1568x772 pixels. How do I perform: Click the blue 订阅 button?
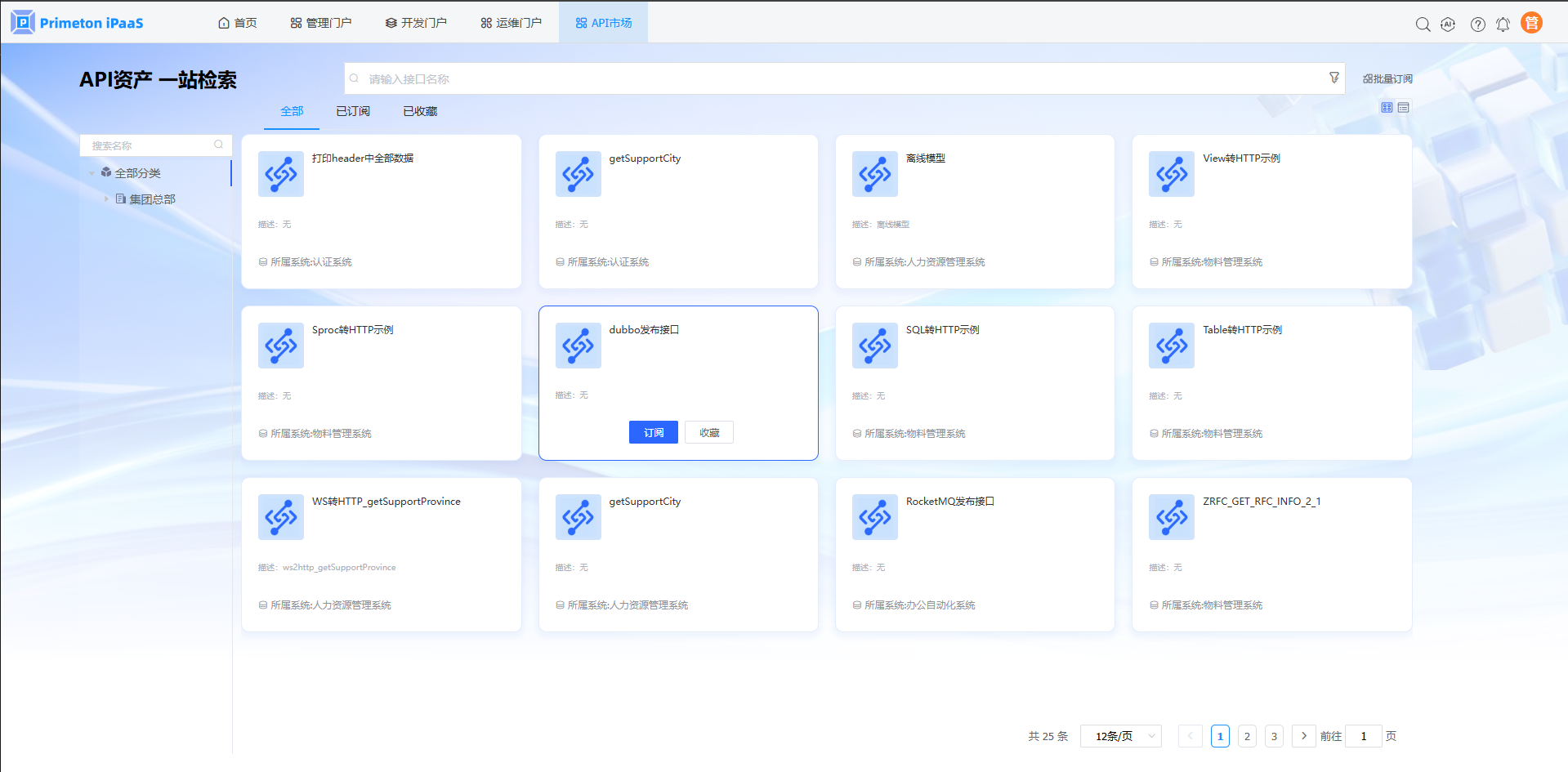(x=653, y=432)
